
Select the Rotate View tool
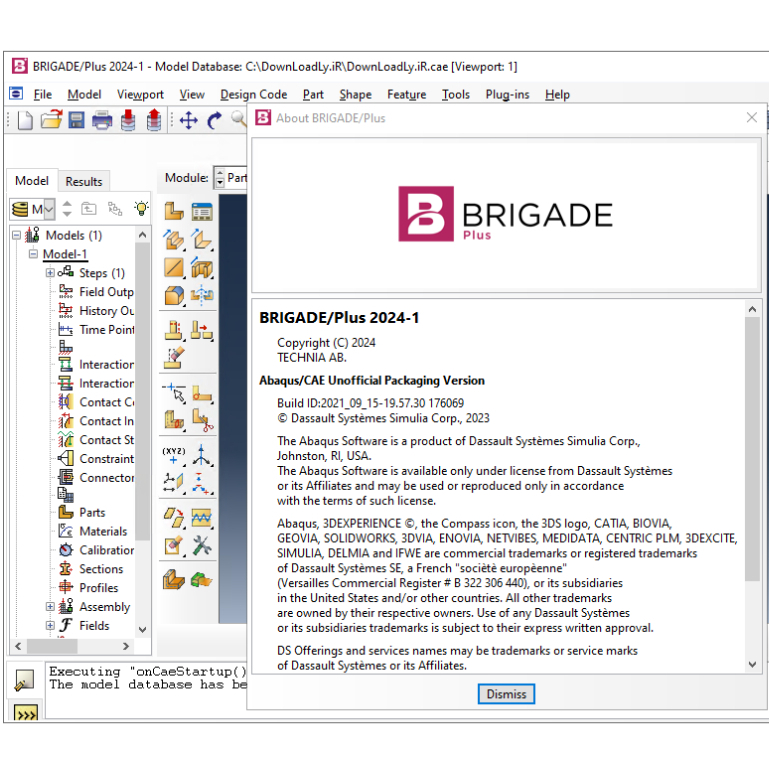(x=214, y=120)
